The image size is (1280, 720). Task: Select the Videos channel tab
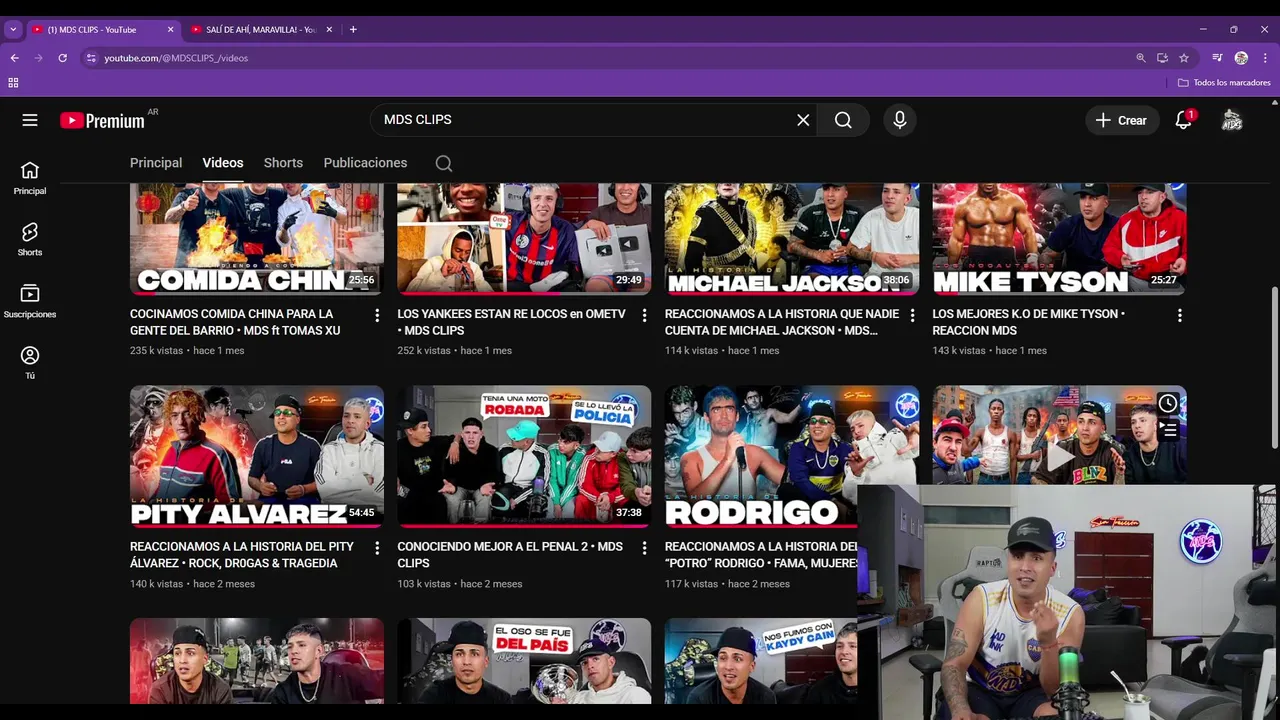pos(223,163)
